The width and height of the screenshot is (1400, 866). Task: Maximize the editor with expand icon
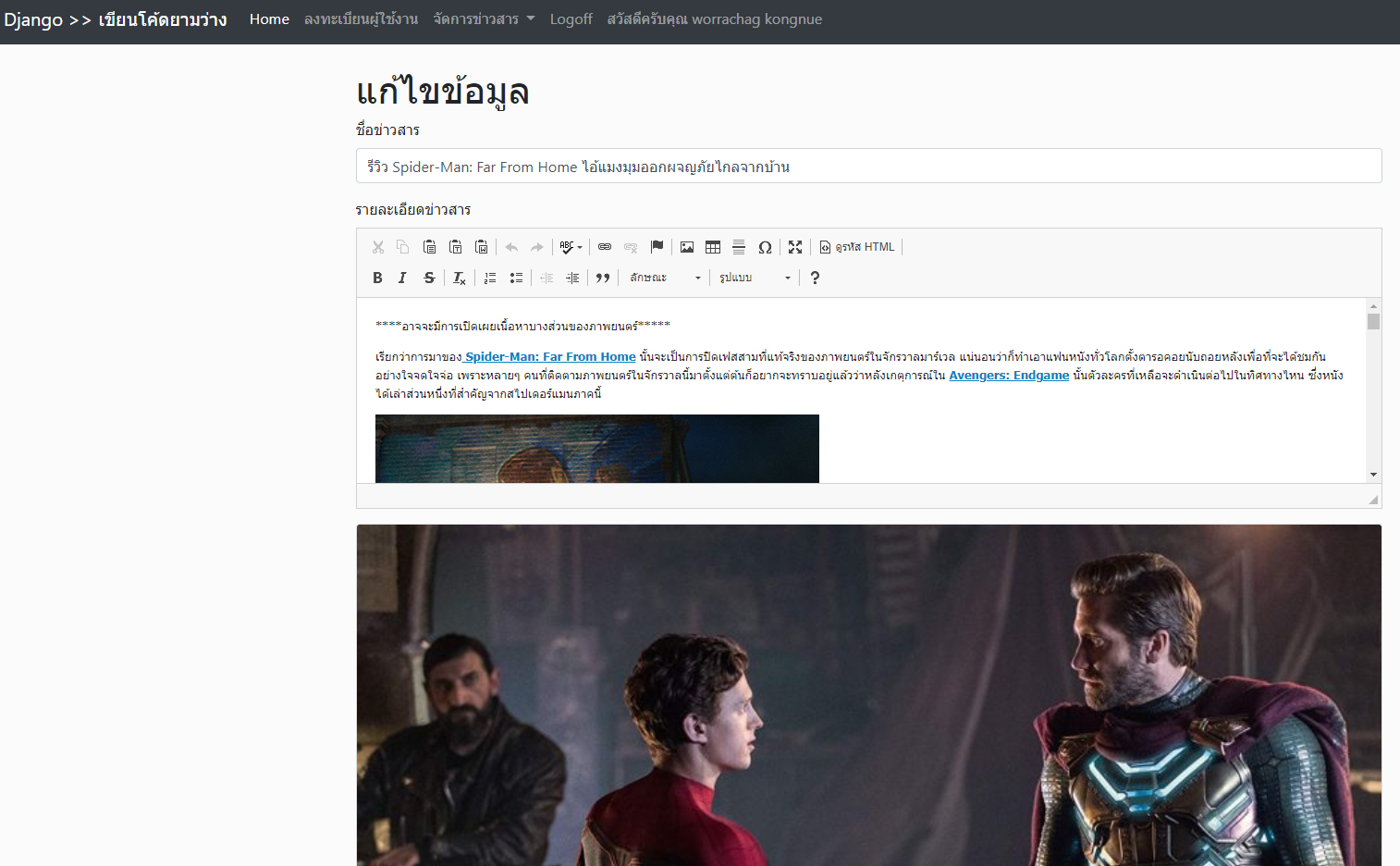click(795, 247)
